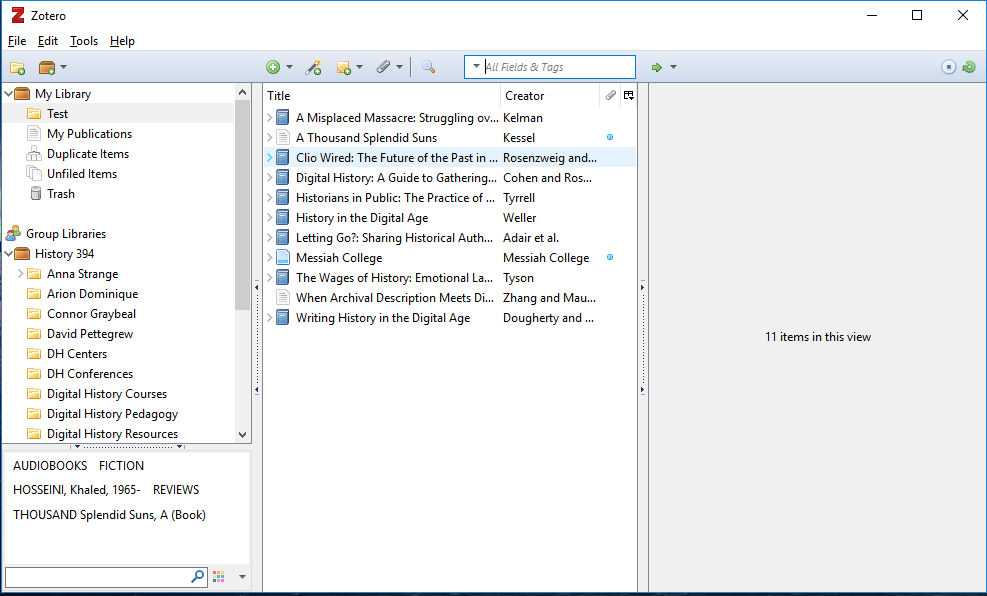Click the New Collection toolbar icon
The width and height of the screenshot is (987, 596).
tap(17, 67)
